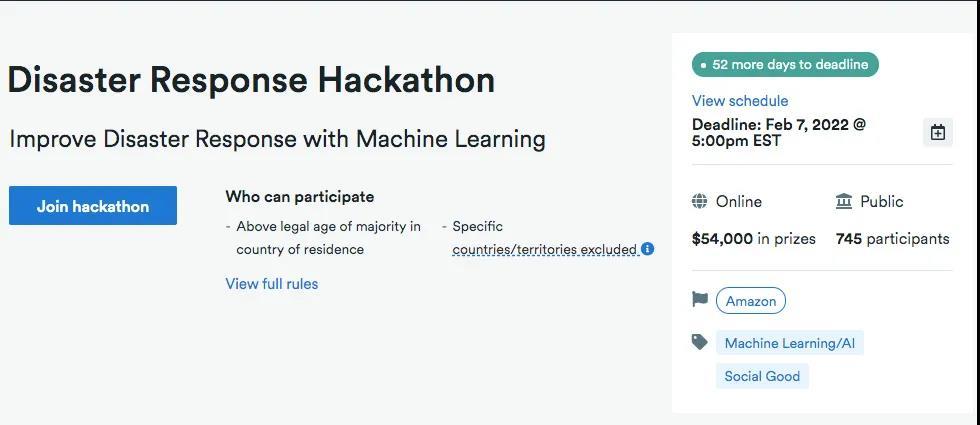This screenshot has height=425, width=980.
Task: Open the View schedule link
Action: 740,101
